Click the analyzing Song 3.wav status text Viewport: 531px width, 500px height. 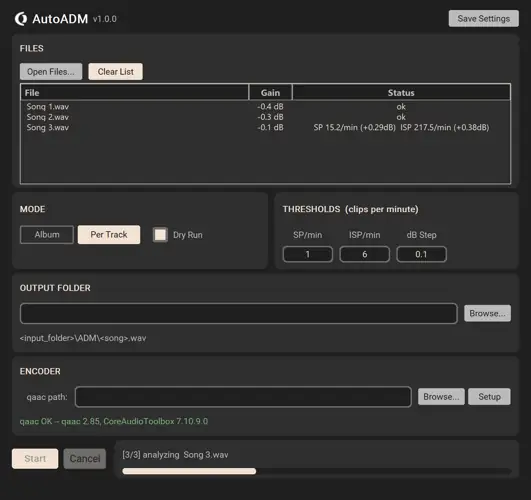tap(175, 455)
